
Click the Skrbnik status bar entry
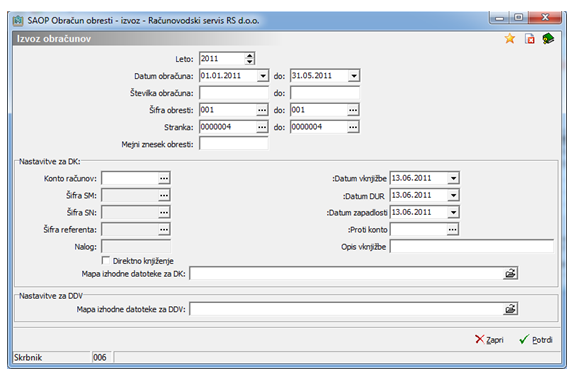(52, 357)
